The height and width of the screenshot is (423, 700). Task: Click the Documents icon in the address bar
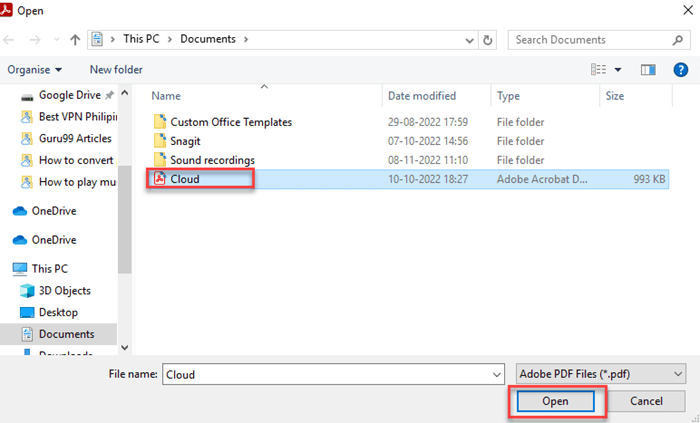click(x=97, y=39)
